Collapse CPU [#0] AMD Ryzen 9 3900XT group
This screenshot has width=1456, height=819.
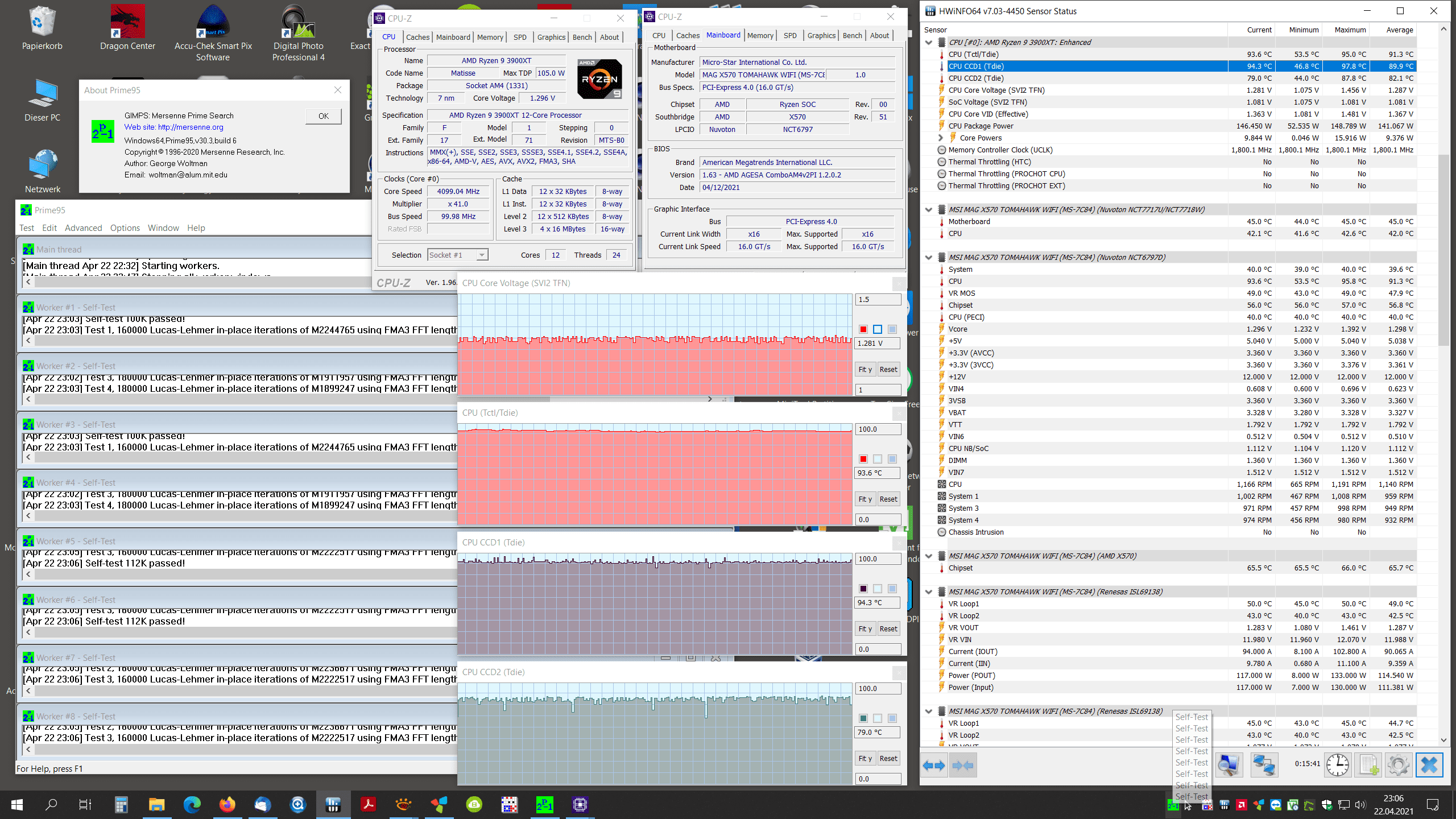pyautogui.click(x=929, y=43)
